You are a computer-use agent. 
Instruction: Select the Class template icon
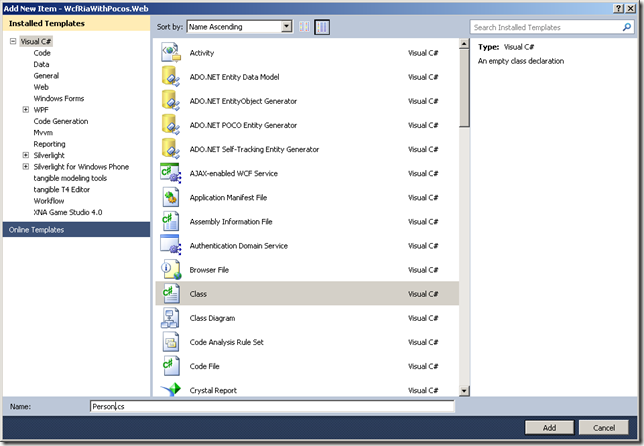tap(171, 294)
